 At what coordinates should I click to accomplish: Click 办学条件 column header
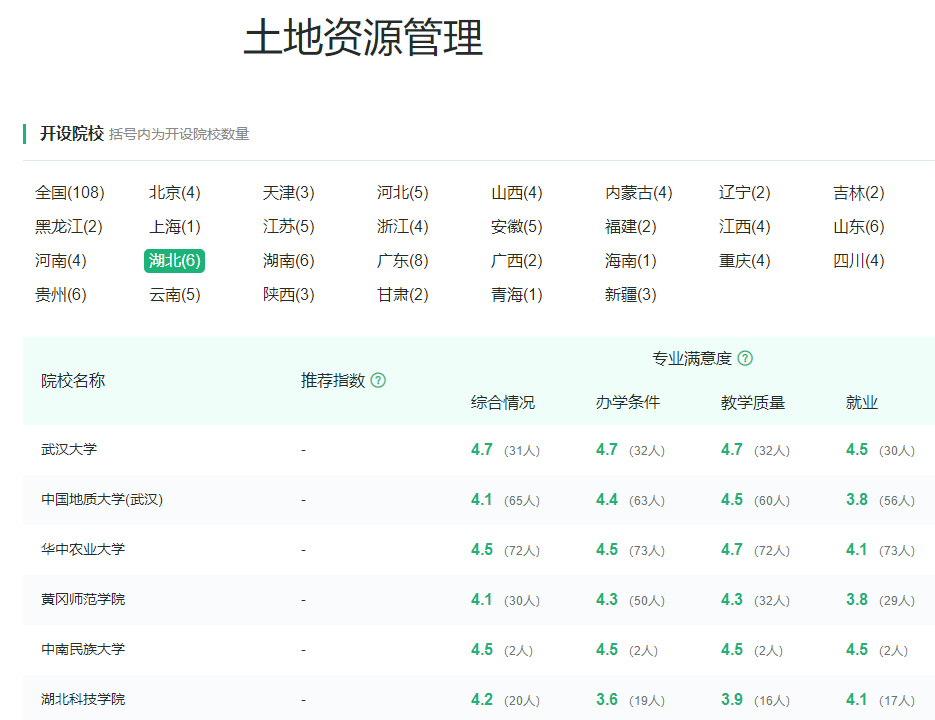pyautogui.click(x=628, y=403)
